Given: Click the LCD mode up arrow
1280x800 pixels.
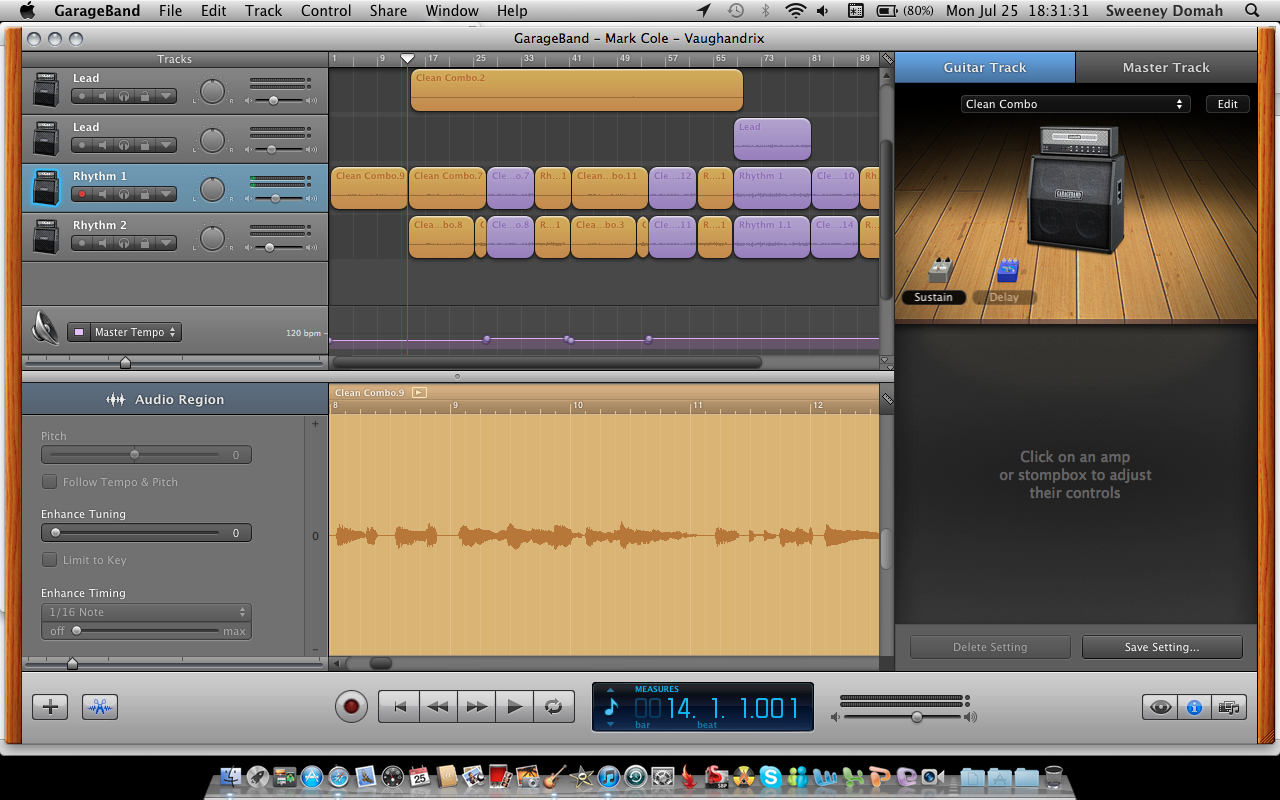Looking at the screenshot, I should (x=611, y=691).
